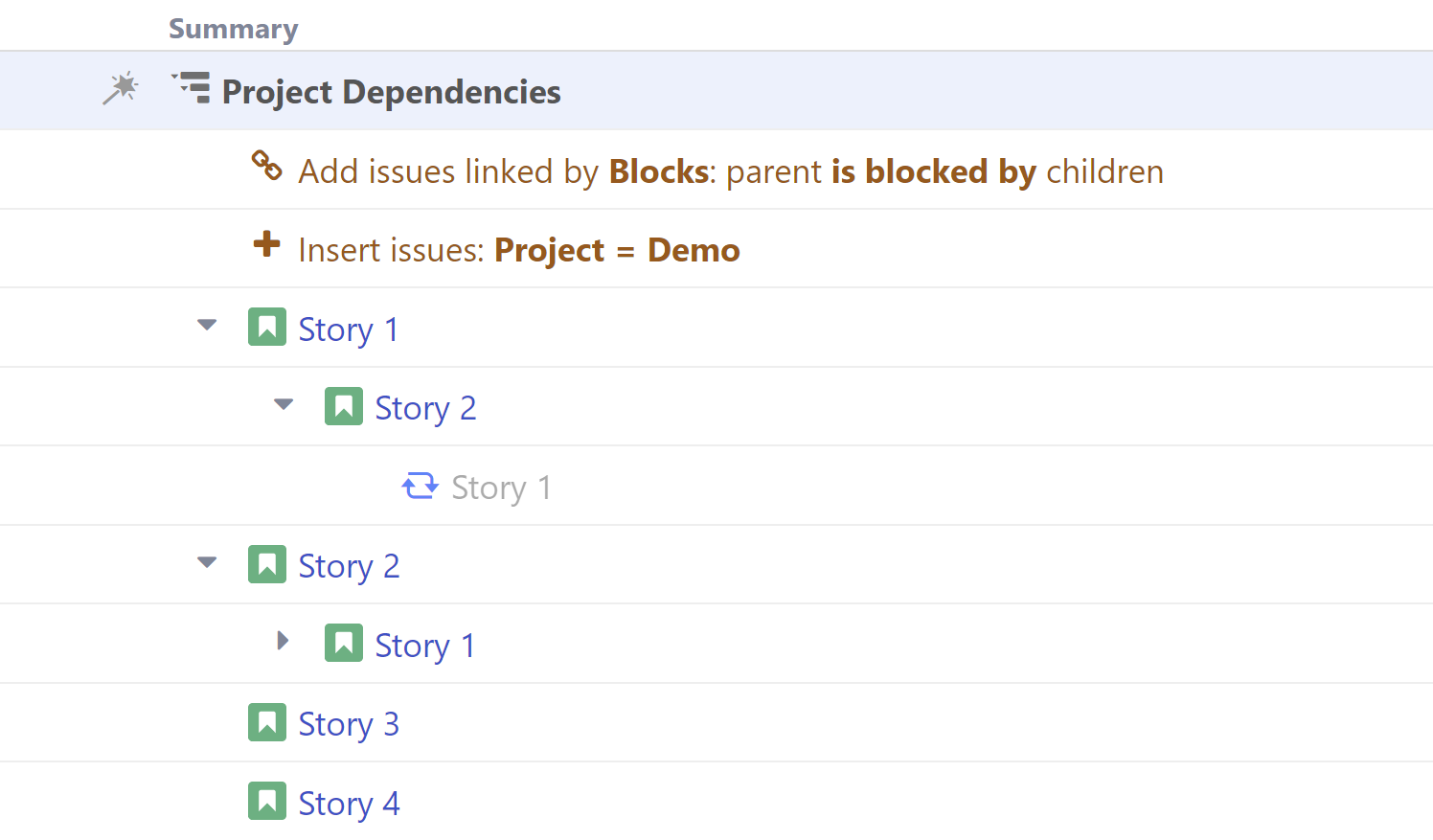Collapse the inner Story 2 disclosure triangle
Image resolution: width=1433 pixels, height=840 pixels.
[283, 404]
